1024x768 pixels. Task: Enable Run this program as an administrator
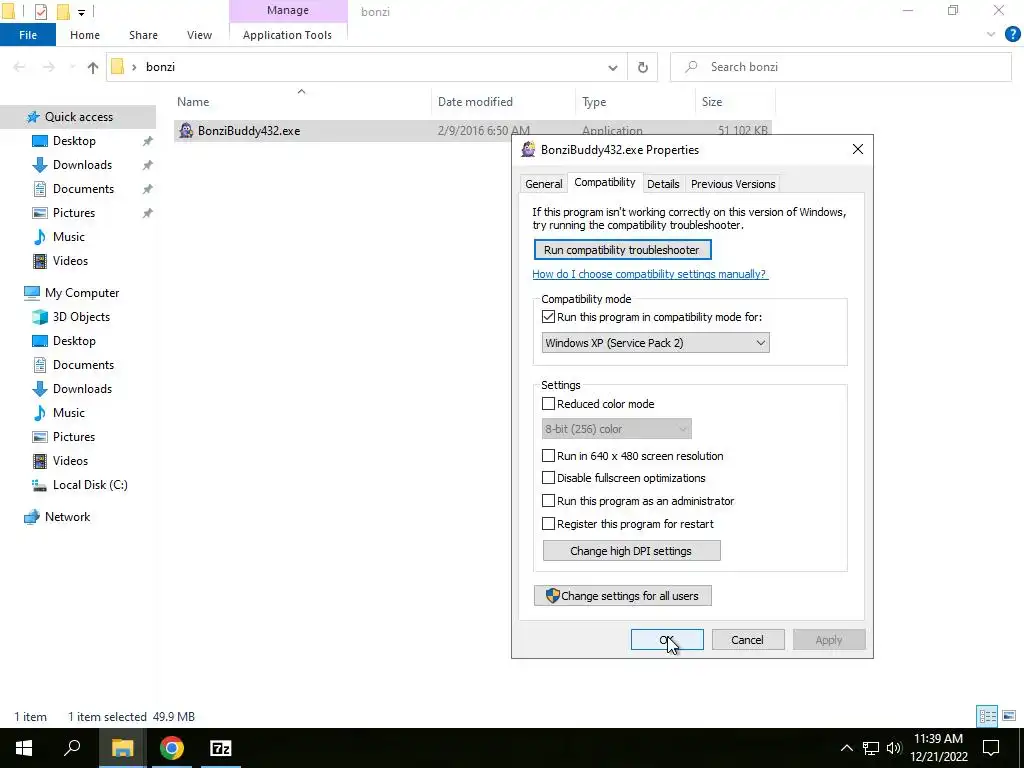click(x=549, y=501)
